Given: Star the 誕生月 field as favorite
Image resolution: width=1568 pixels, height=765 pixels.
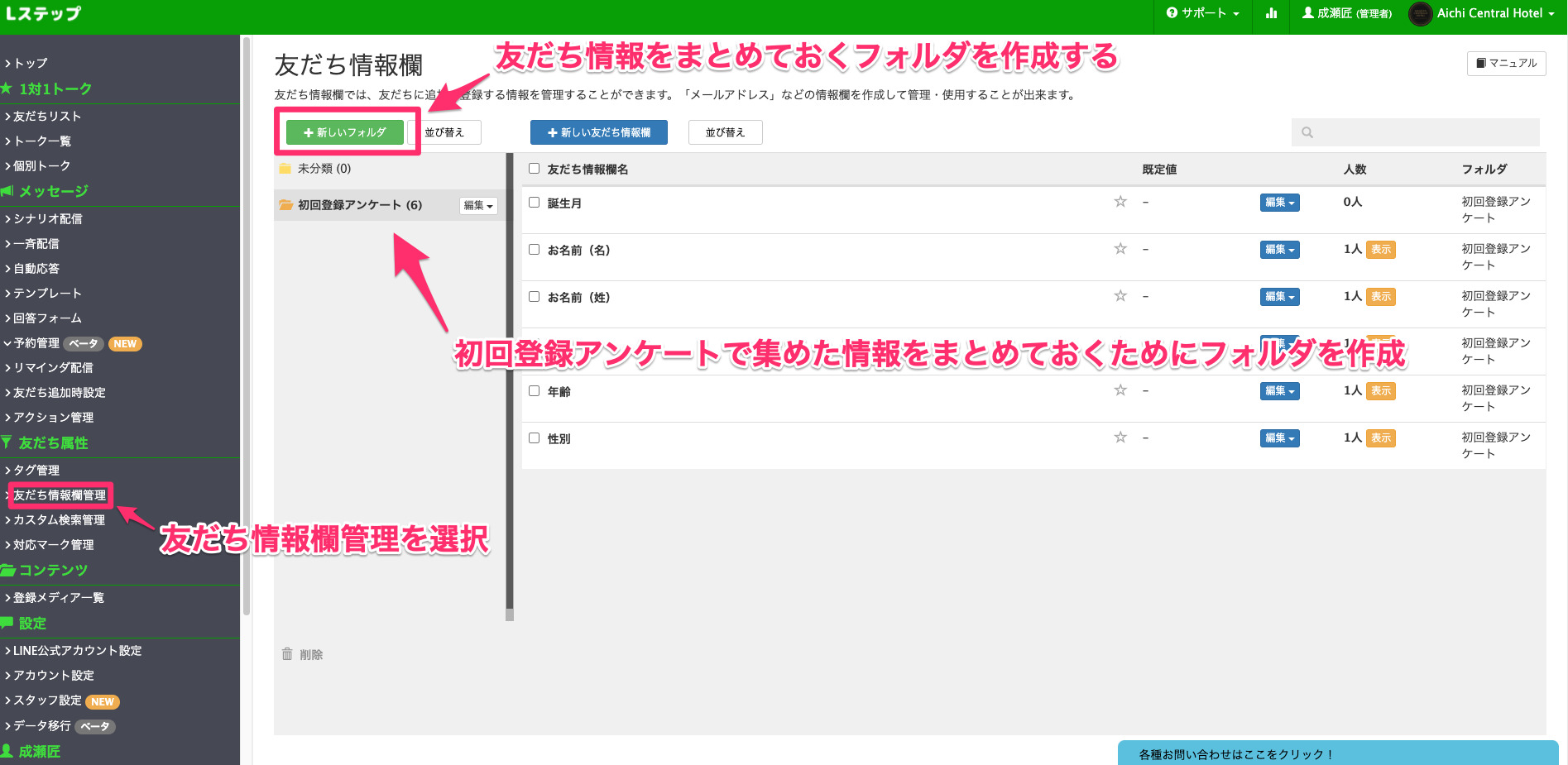Looking at the screenshot, I should pyautogui.click(x=1120, y=202).
